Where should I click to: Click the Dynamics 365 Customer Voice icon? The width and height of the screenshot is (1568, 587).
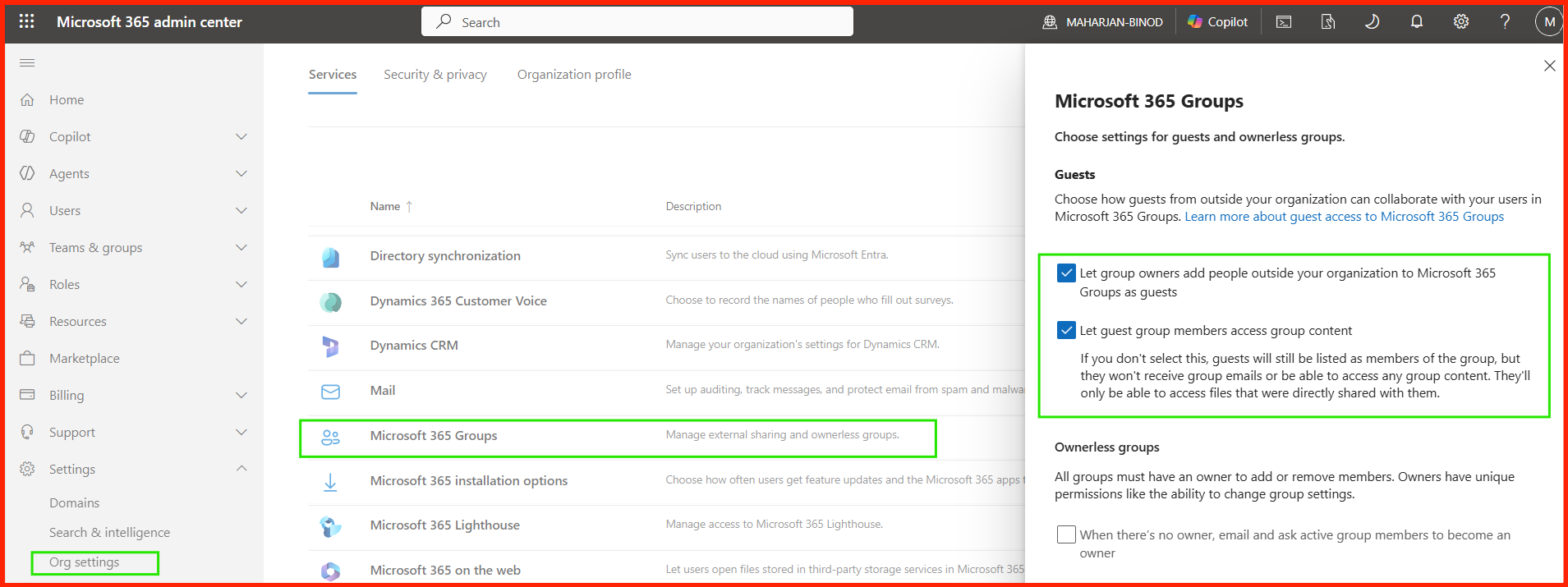(x=330, y=302)
